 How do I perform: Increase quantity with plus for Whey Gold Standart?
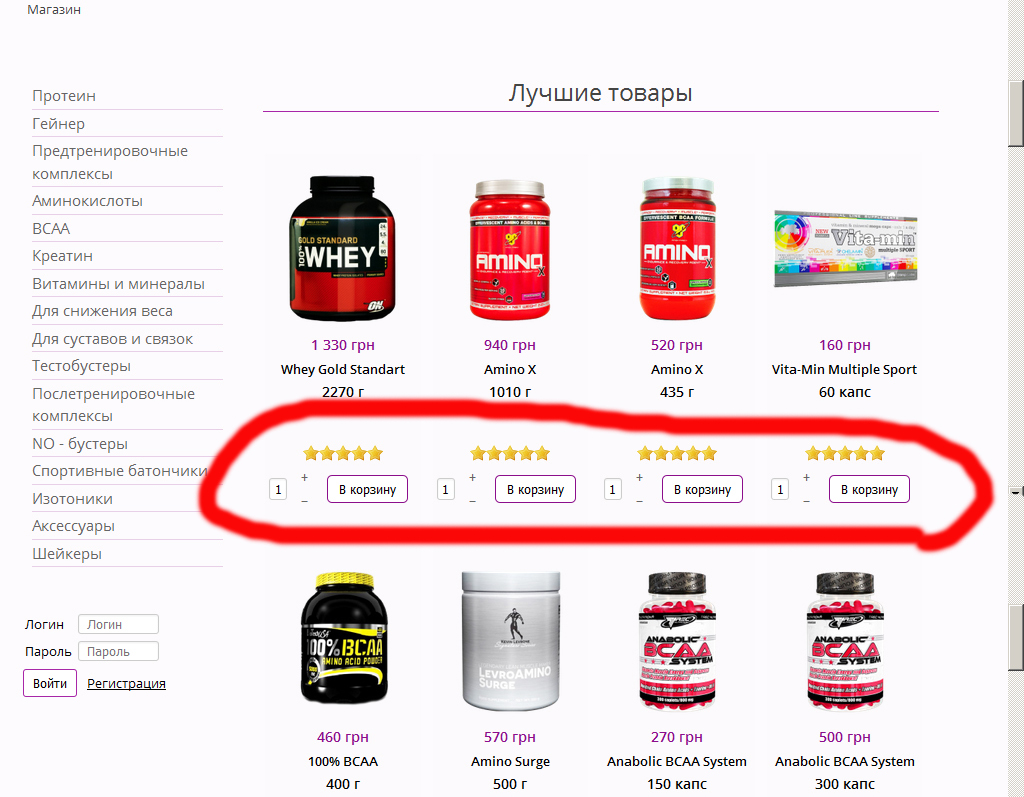point(304,478)
